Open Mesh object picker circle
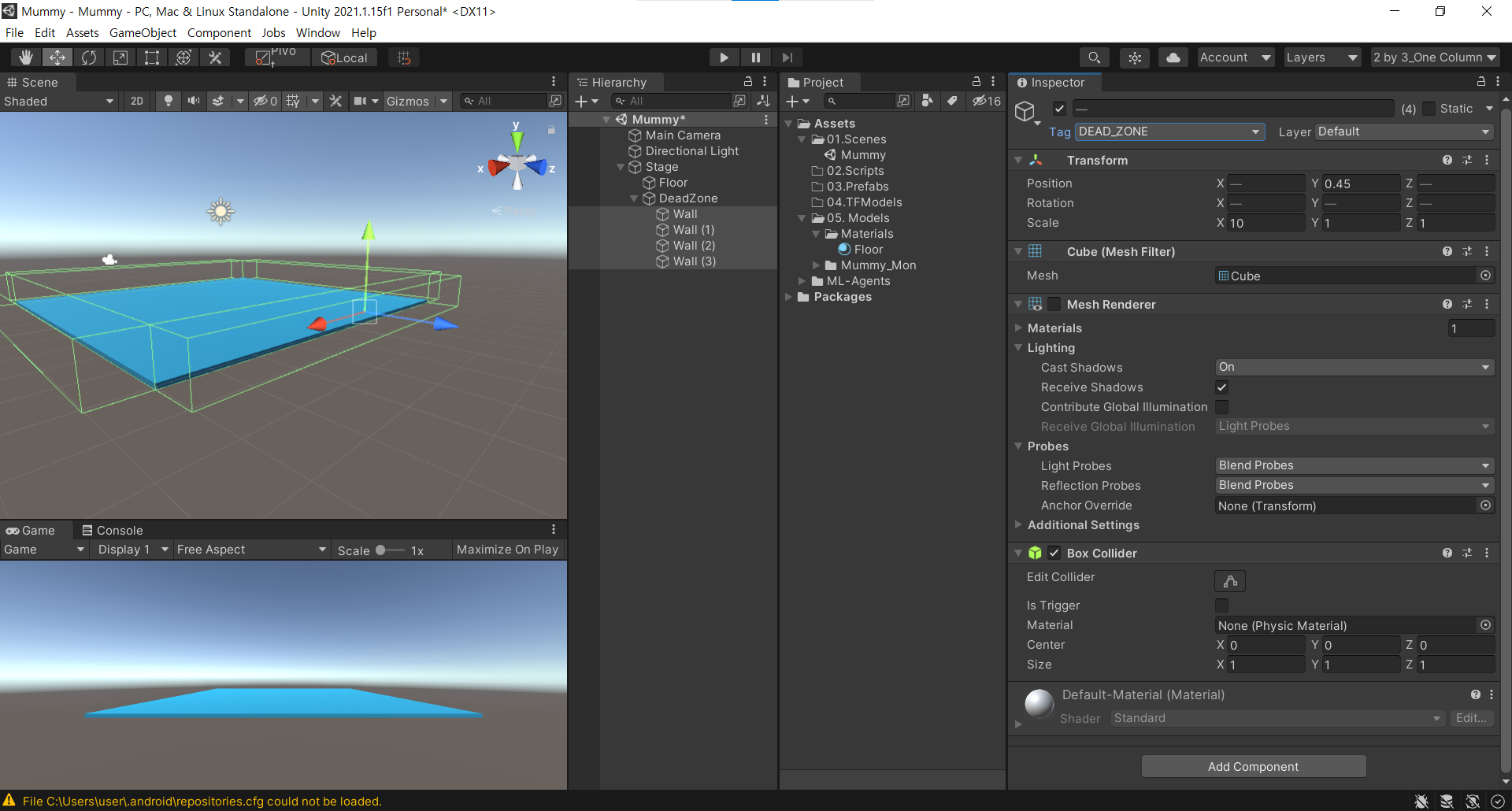This screenshot has width=1512, height=811. point(1485,276)
